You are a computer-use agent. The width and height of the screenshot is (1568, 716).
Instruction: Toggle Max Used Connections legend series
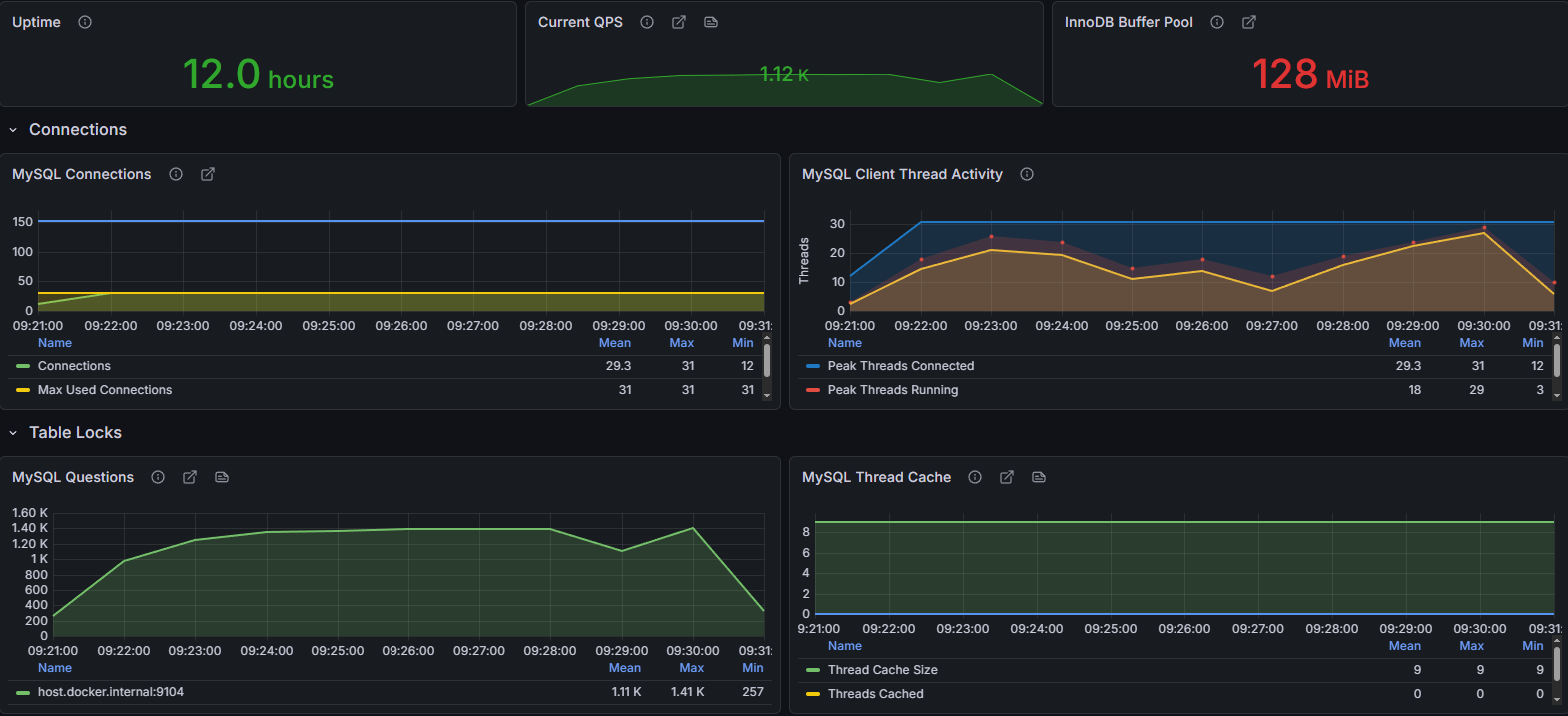pyautogui.click(x=105, y=390)
